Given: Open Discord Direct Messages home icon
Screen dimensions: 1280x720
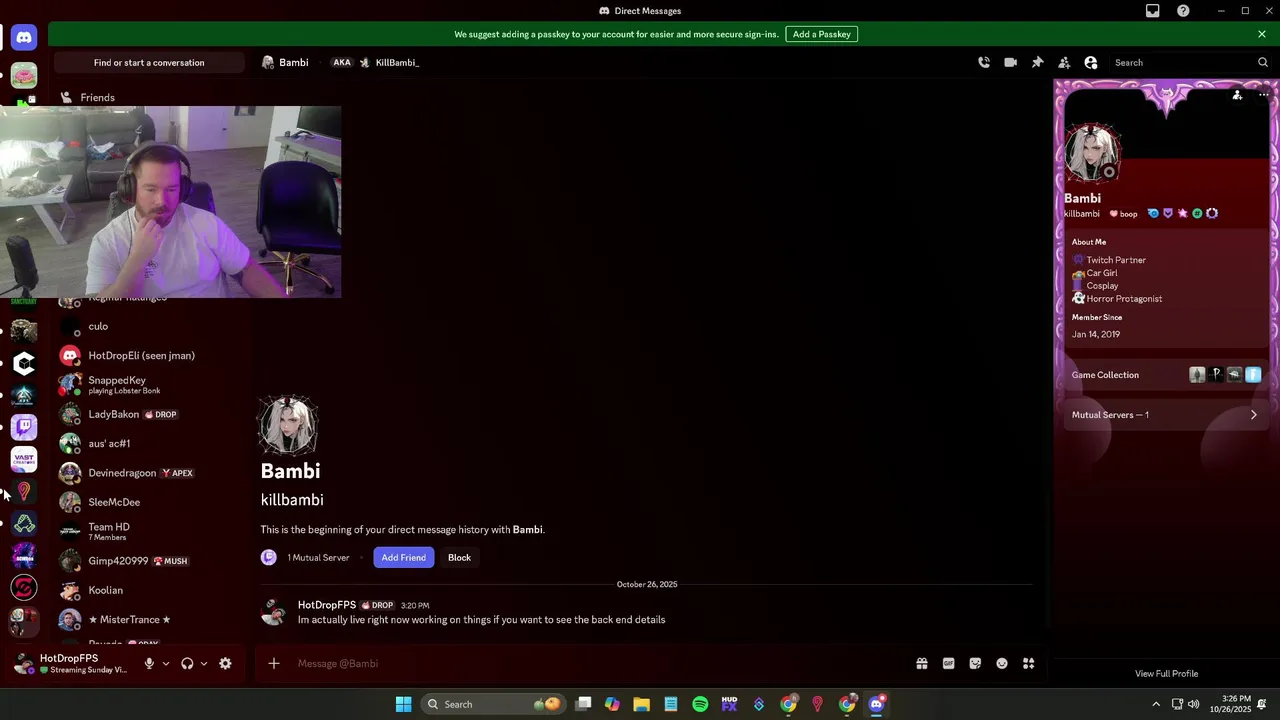Looking at the screenshot, I should [24, 38].
